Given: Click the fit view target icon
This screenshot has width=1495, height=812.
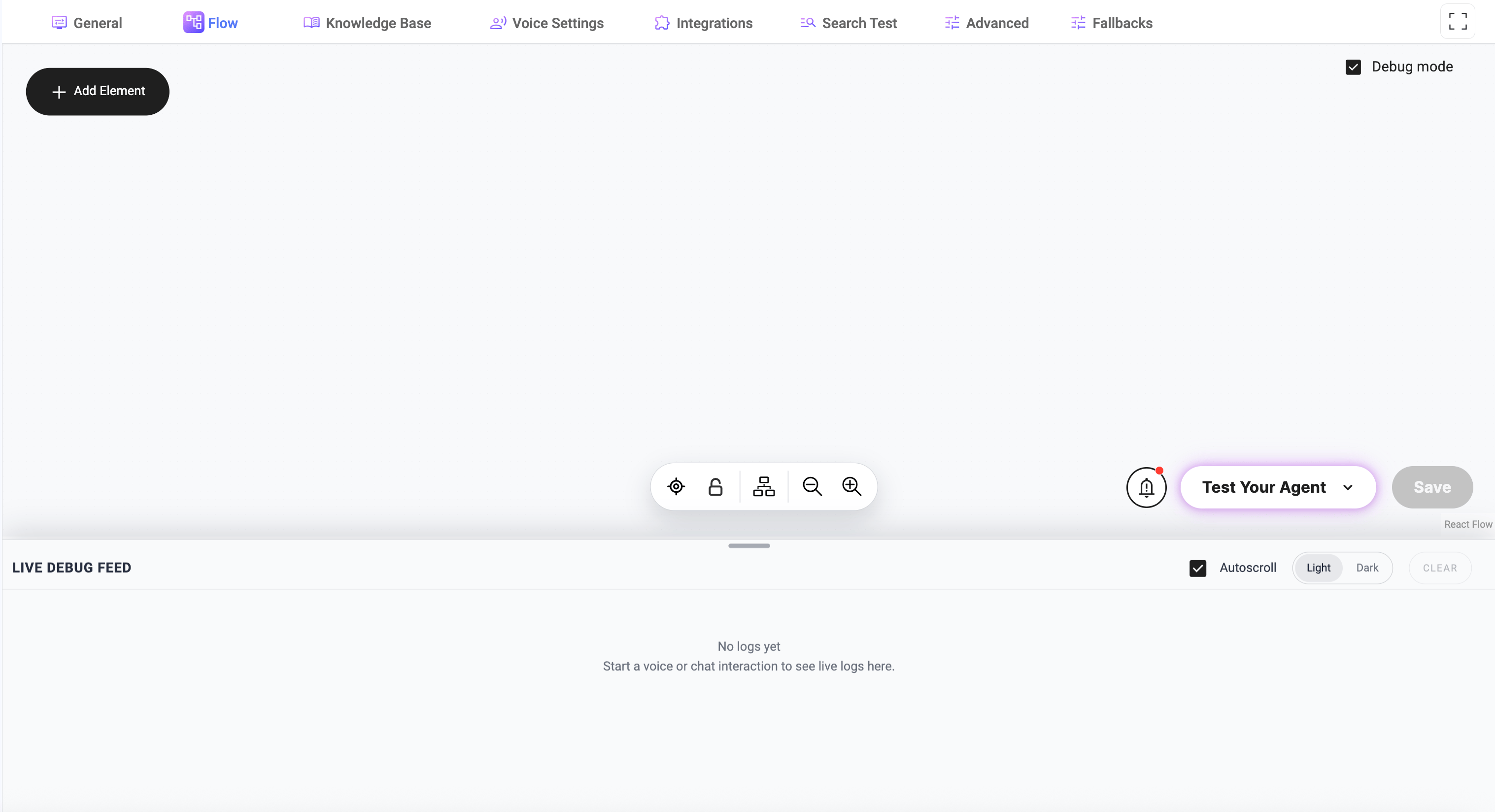Looking at the screenshot, I should pyautogui.click(x=676, y=486).
